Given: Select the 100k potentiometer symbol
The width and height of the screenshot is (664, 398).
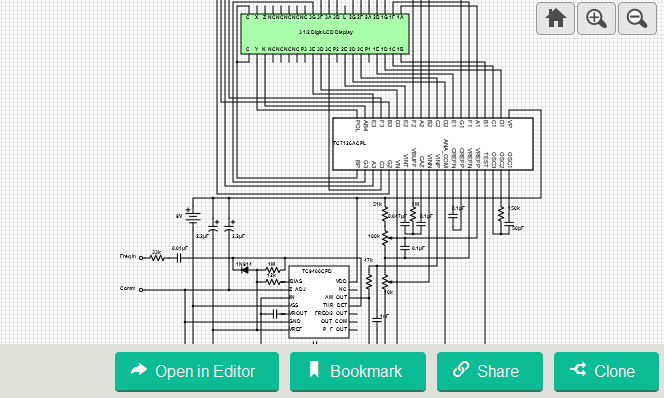Looking at the screenshot, I should click(x=385, y=238).
